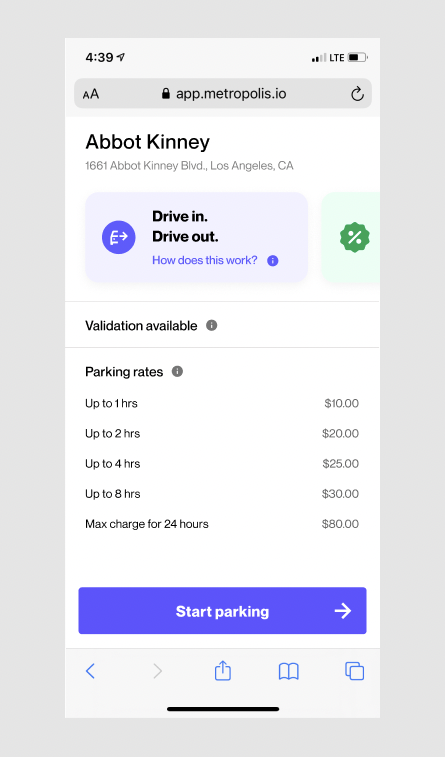
Task: Go back with the Safari back arrow
Action: [90, 671]
